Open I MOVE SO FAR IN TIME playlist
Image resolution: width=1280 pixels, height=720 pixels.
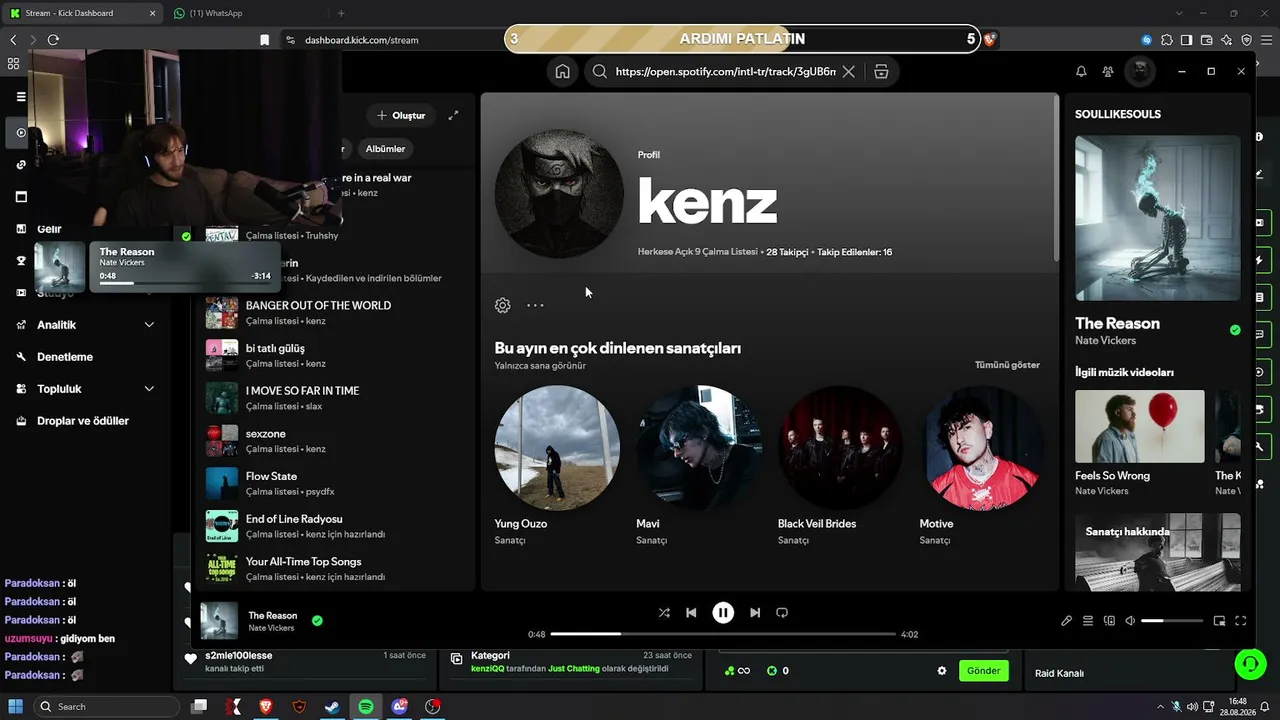click(336, 398)
